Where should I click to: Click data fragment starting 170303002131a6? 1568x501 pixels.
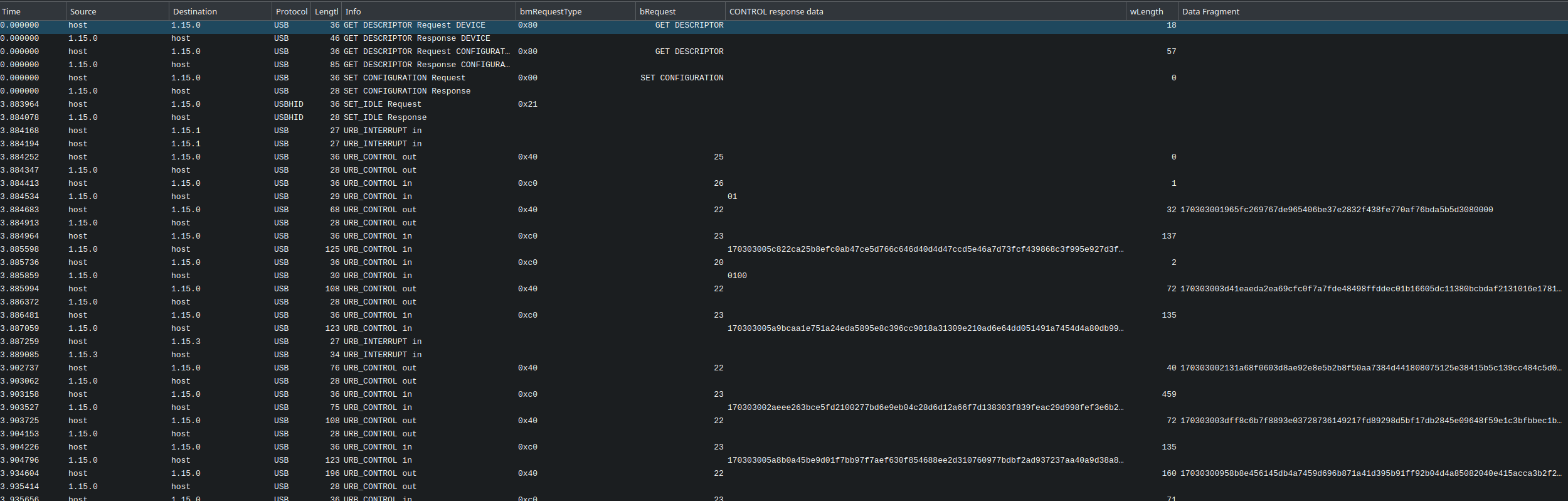tap(1371, 368)
